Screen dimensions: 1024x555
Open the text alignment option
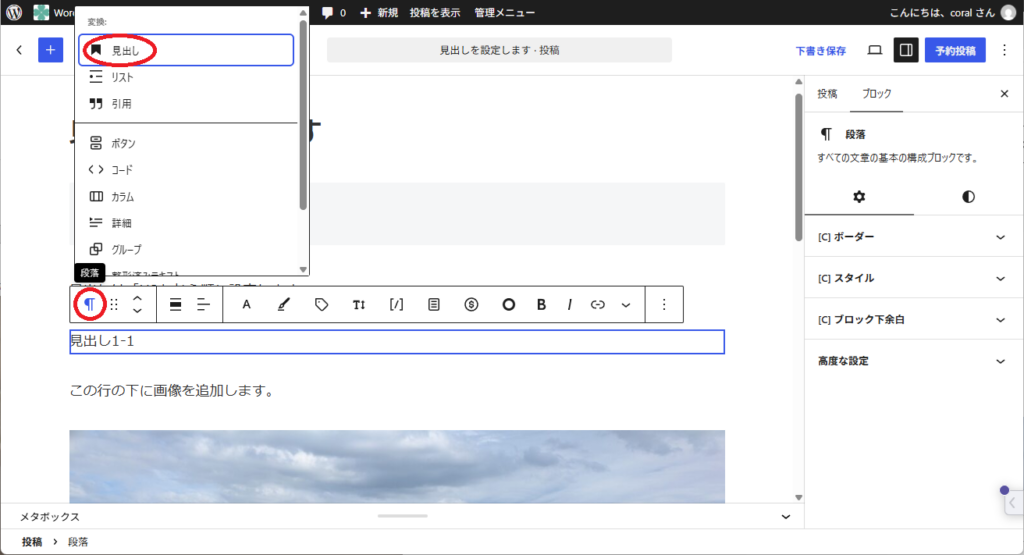click(203, 304)
